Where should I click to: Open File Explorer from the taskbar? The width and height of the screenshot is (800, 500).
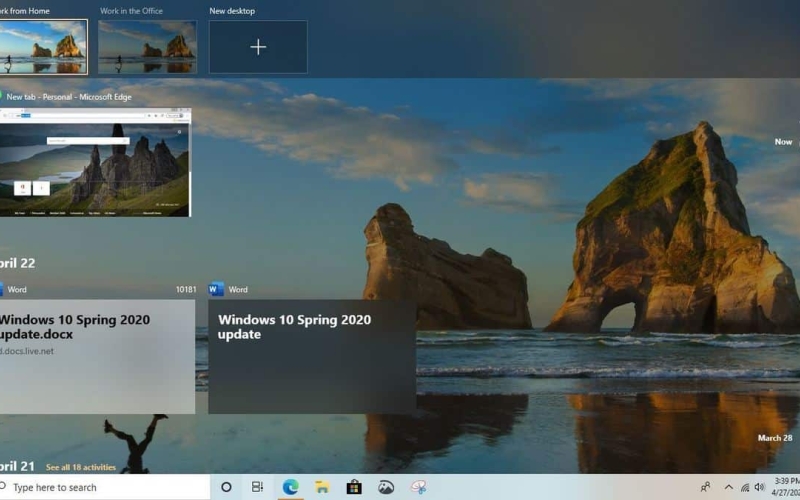click(322, 487)
